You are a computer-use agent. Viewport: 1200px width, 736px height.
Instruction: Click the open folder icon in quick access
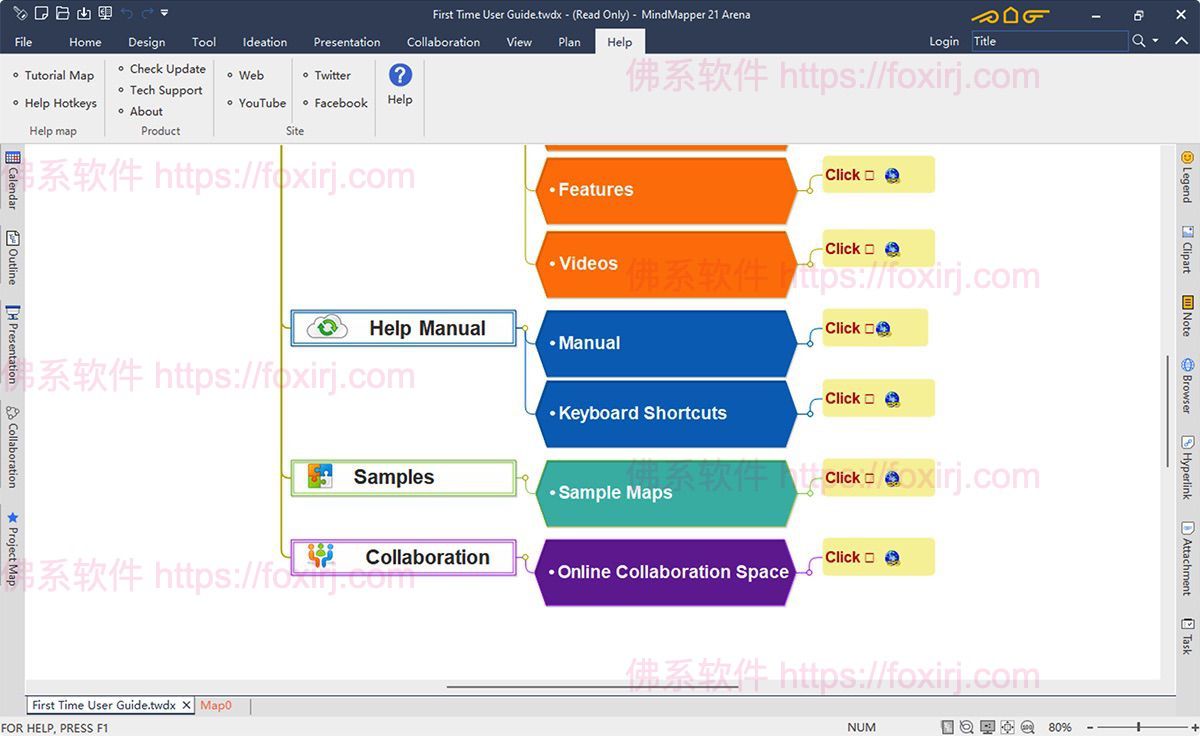[62, 14]
